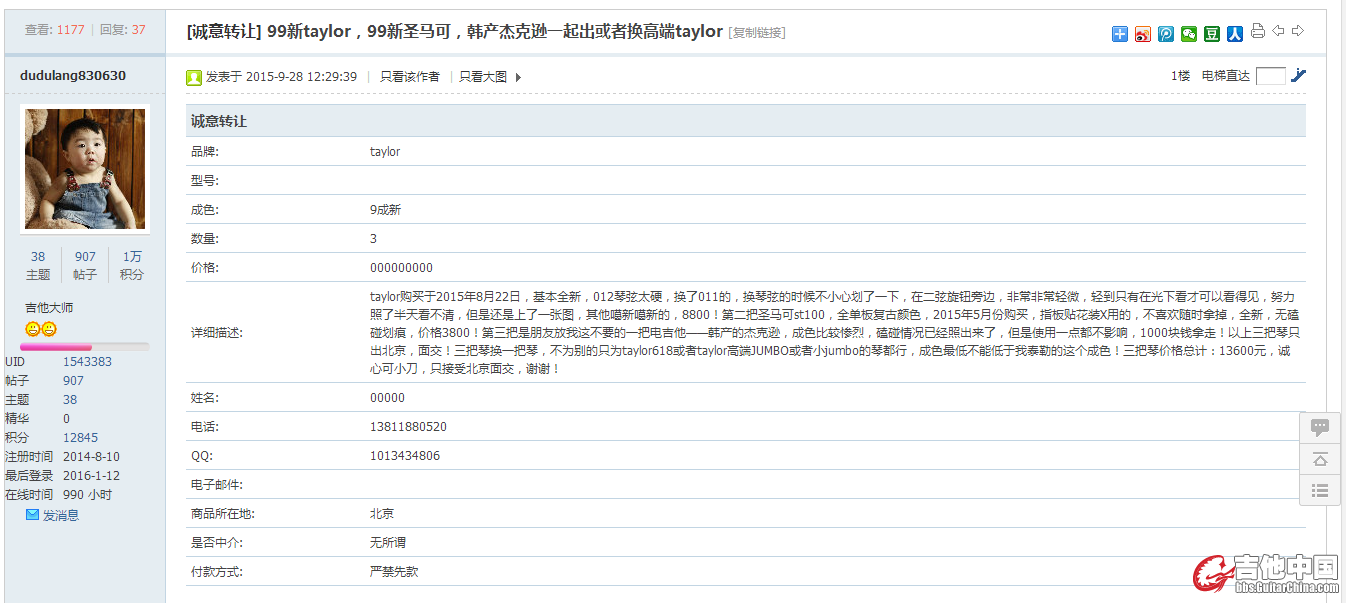Go to previous thread arrow

(x=1278, y=31)
